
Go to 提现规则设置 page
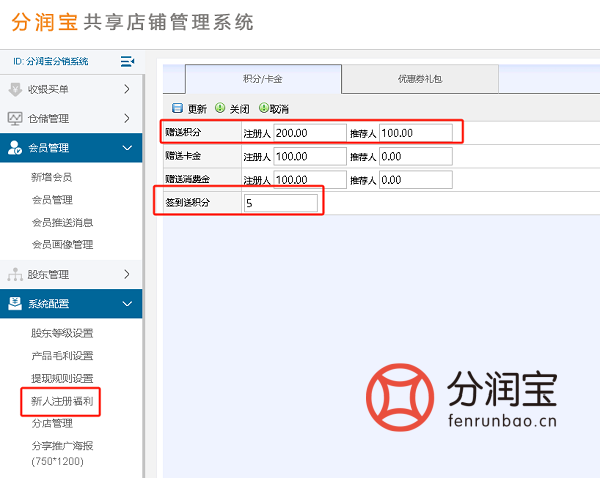(x=62, y=379)
